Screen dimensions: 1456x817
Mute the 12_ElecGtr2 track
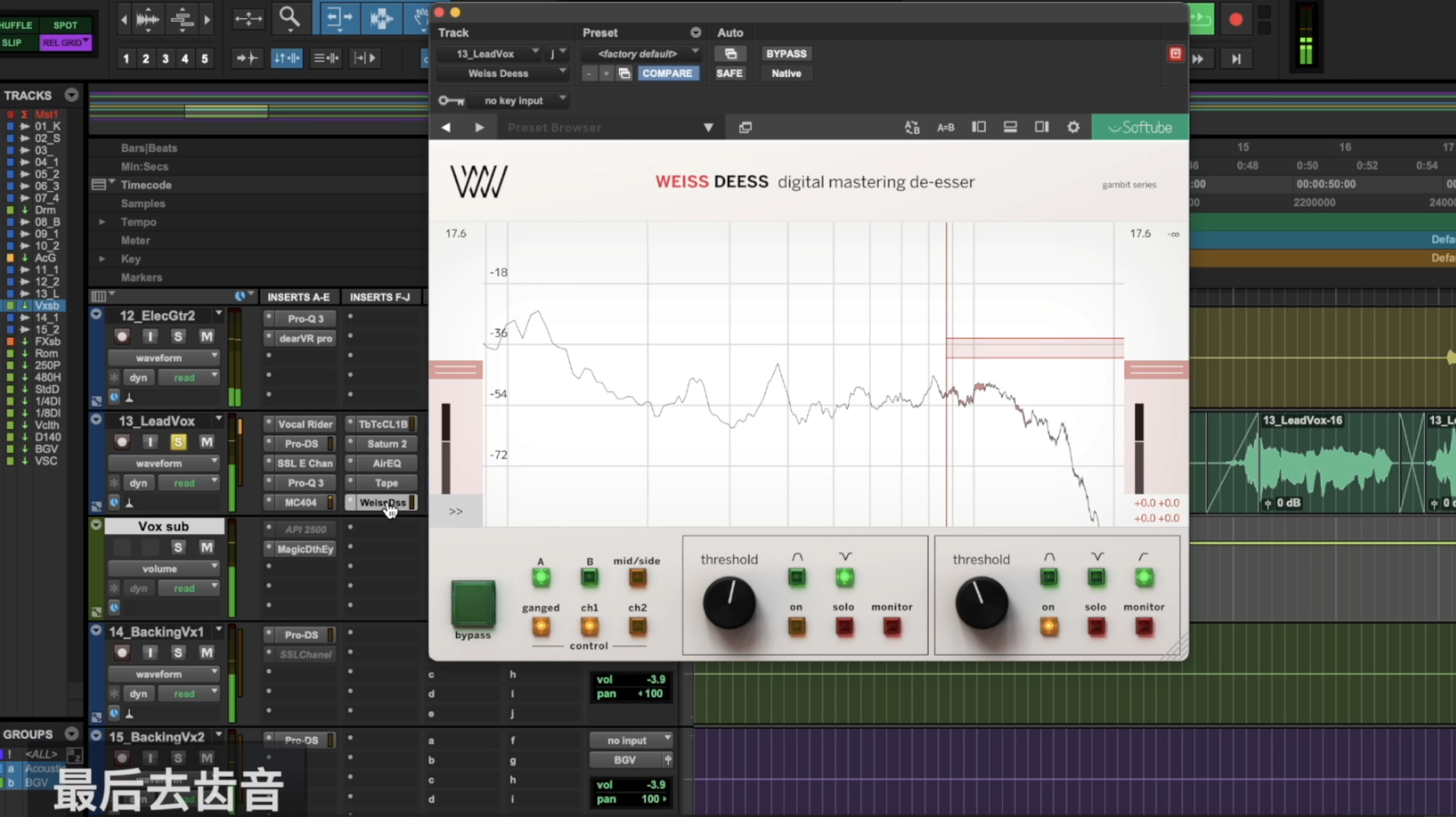point(206,336)
